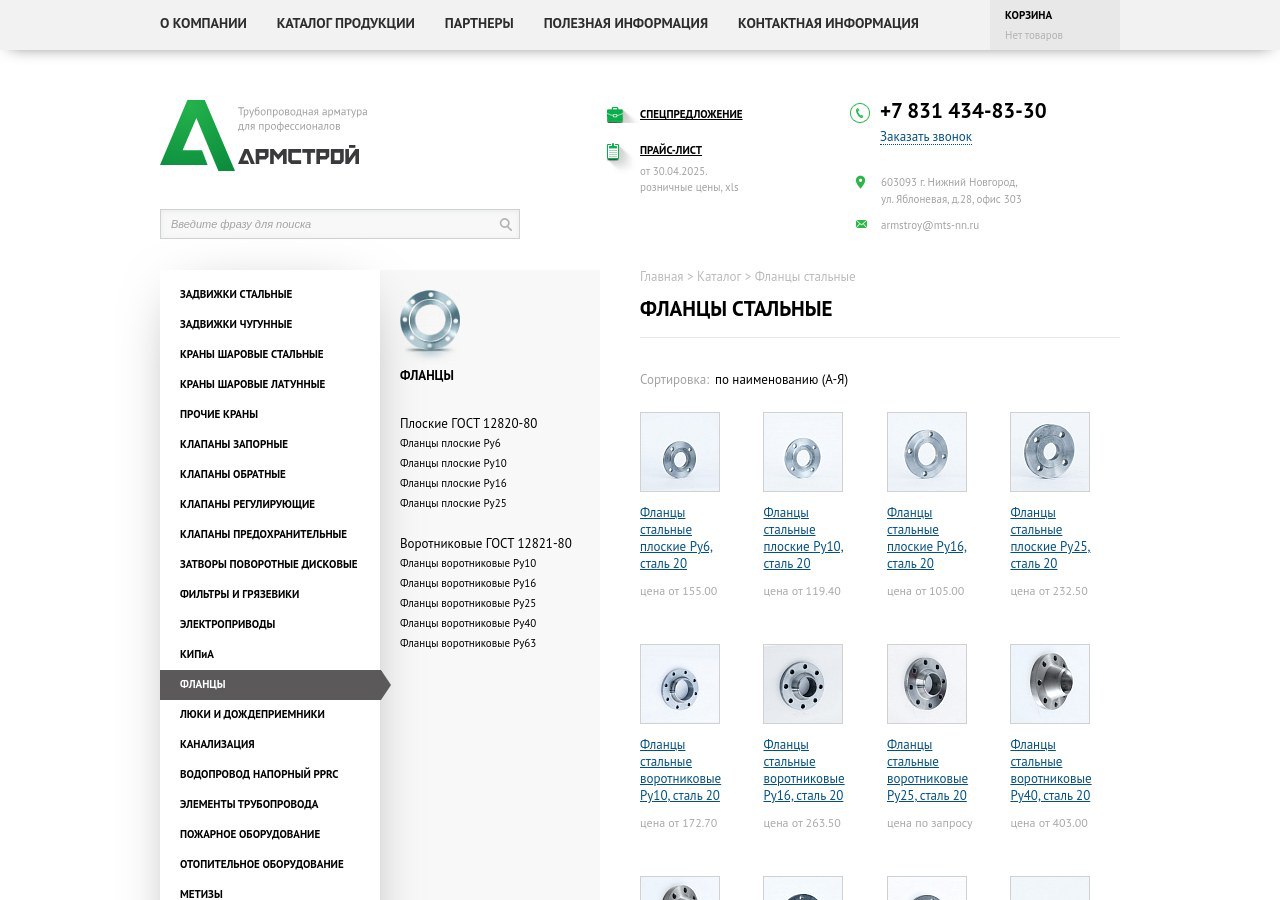Select Клапаны регулирующие category
1280x900 pixels.
(270, 504)
